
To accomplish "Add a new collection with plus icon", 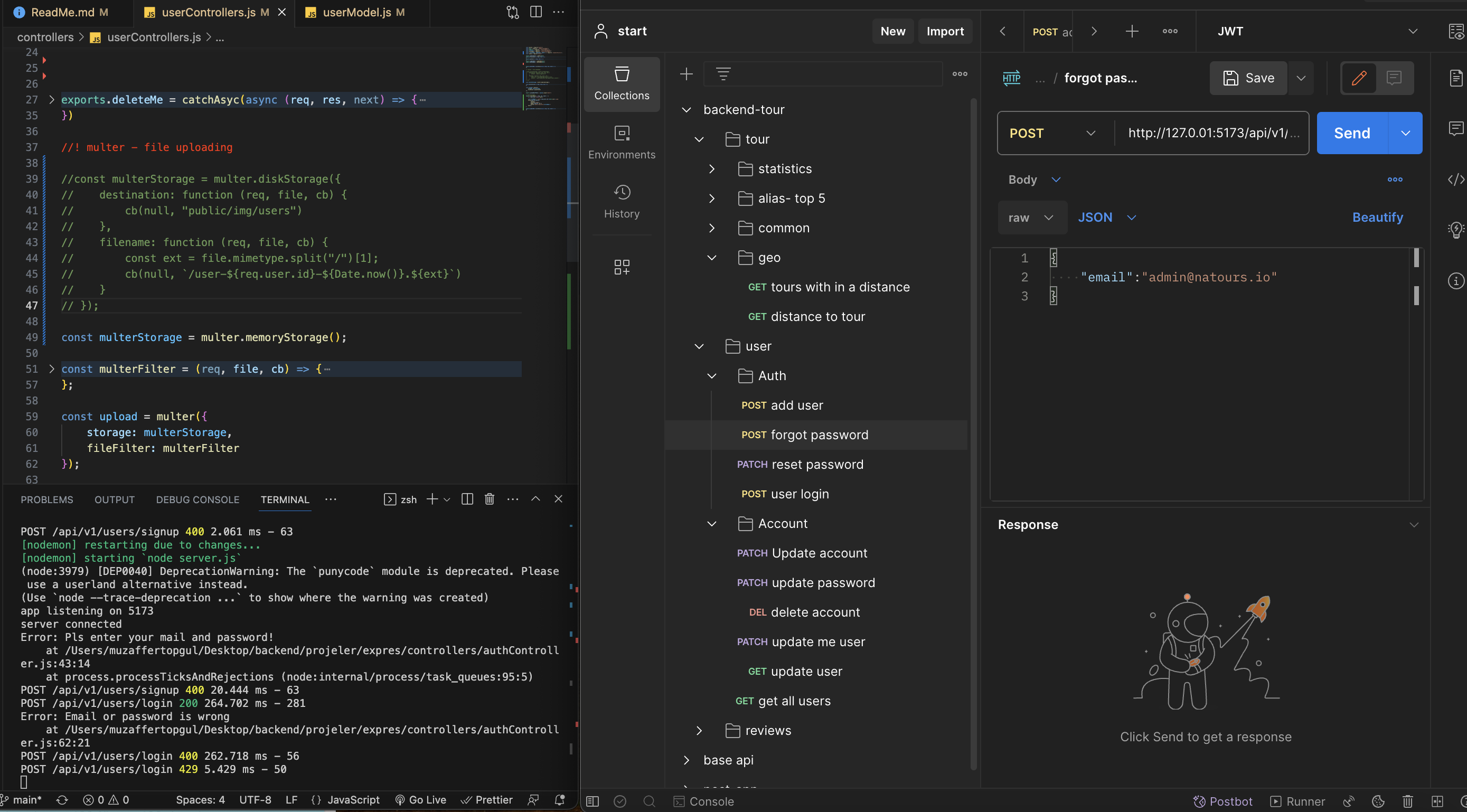I will [x=686, y=74].
